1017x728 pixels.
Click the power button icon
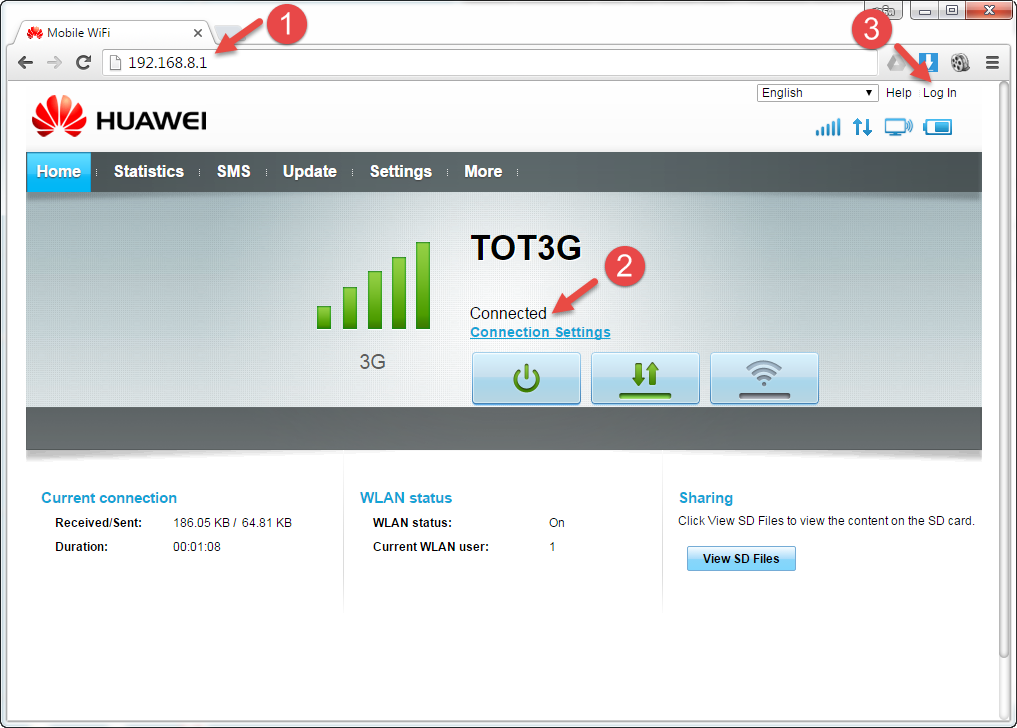point(526,378)
